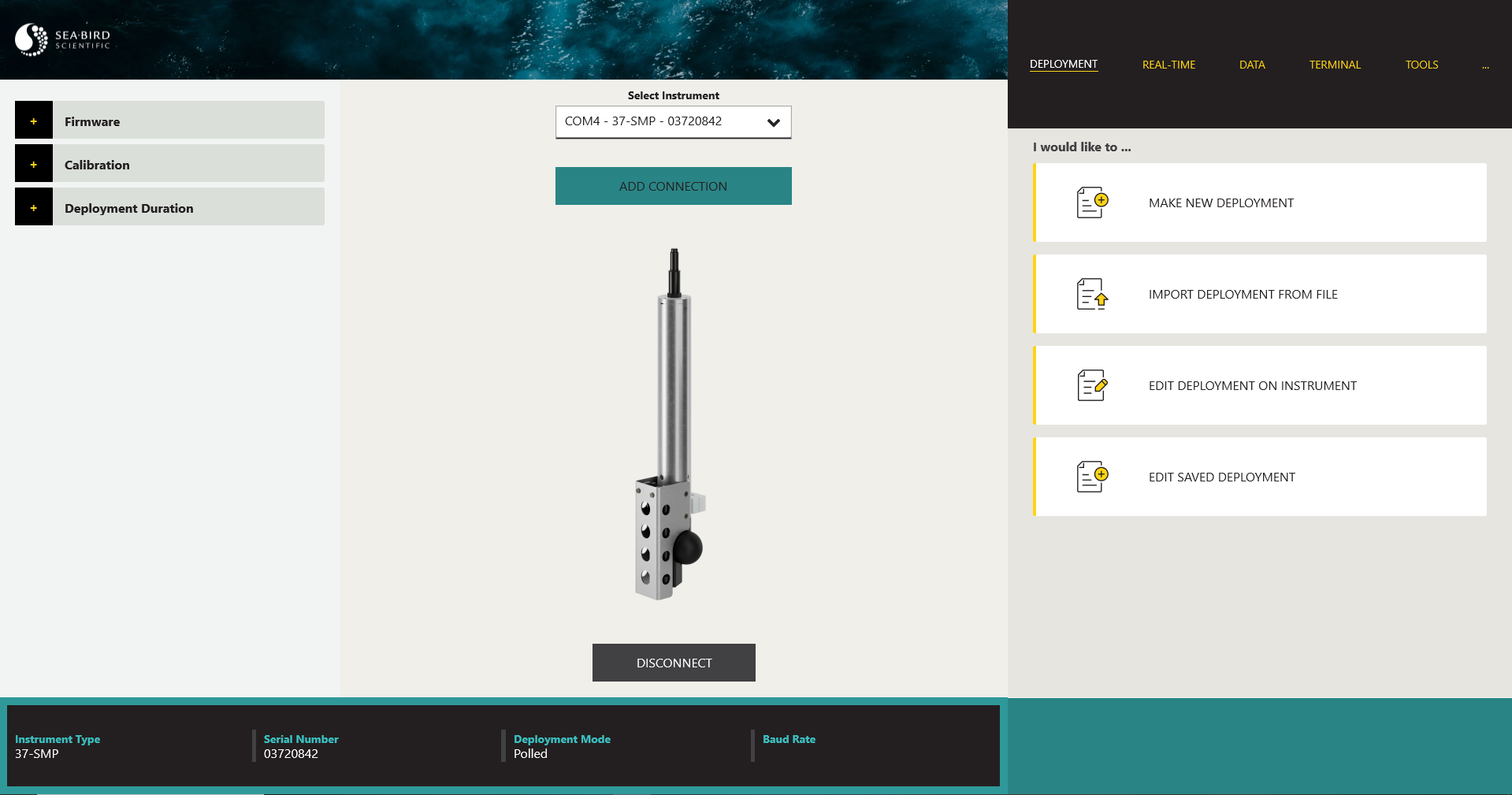
Task: Click the Edit Saved Deployment icon
Action: pyautogui.click(x=1092, y=477)
